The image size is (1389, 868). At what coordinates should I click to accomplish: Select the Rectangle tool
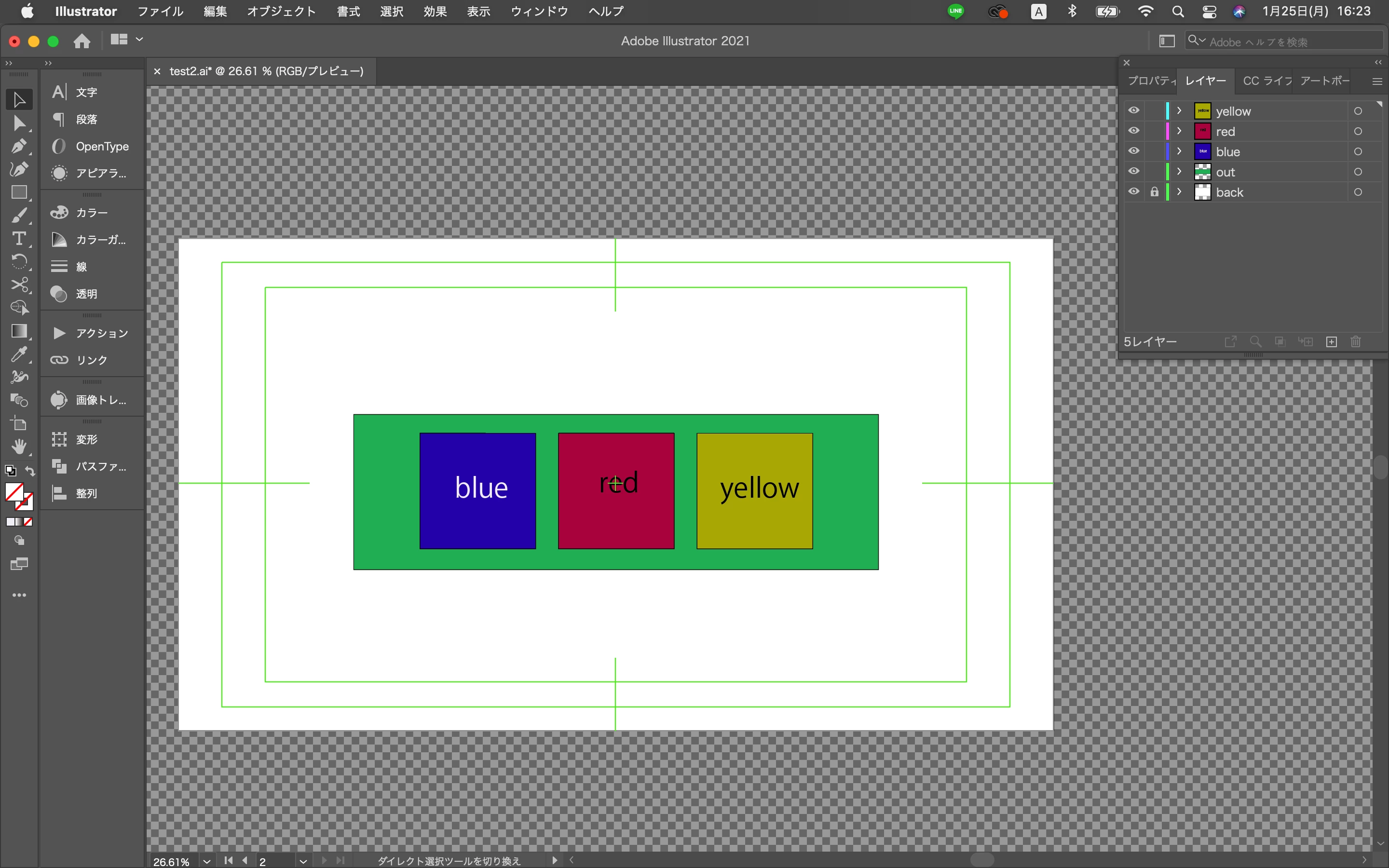coord(19,192)
